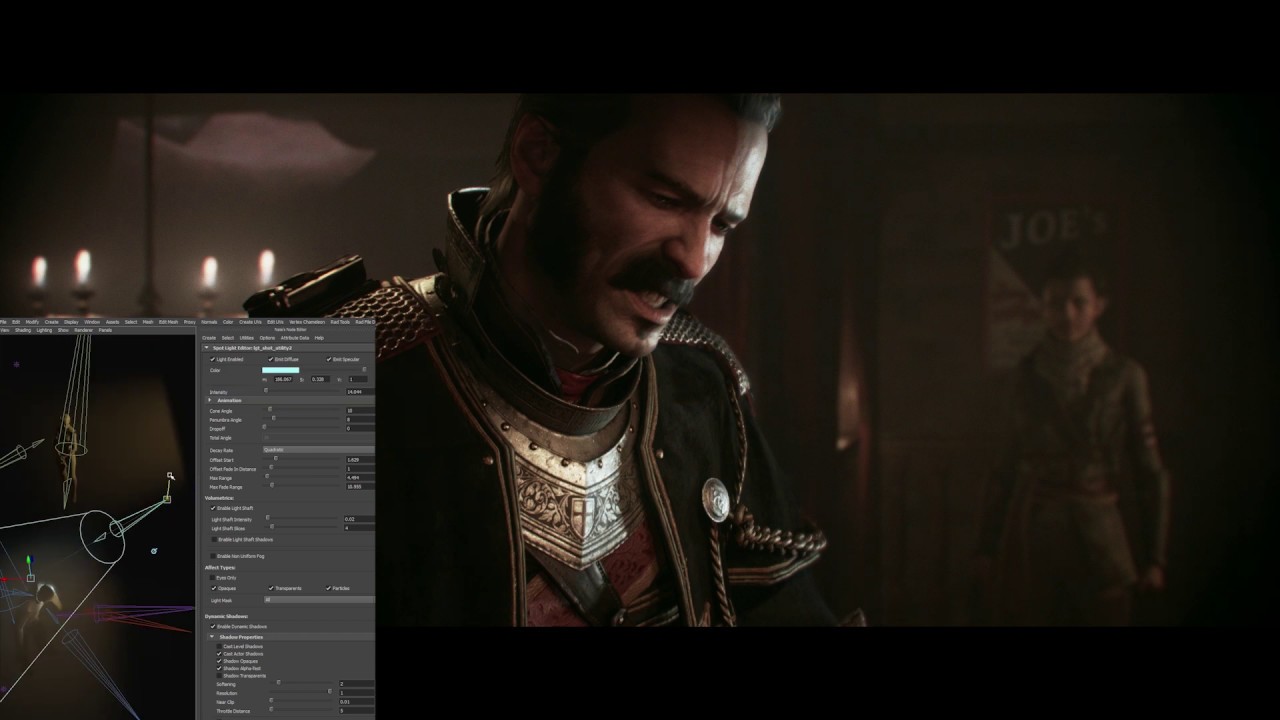Open the Assets menu
This screenshot has width=1280, height=720.
(112, 322)
